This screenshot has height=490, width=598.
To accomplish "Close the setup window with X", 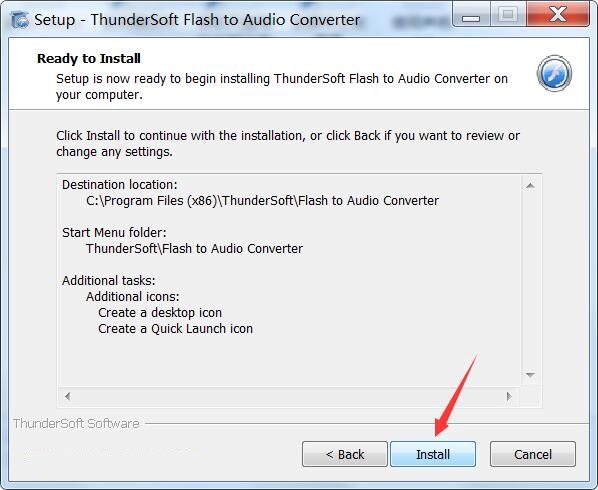I will 558,14.
